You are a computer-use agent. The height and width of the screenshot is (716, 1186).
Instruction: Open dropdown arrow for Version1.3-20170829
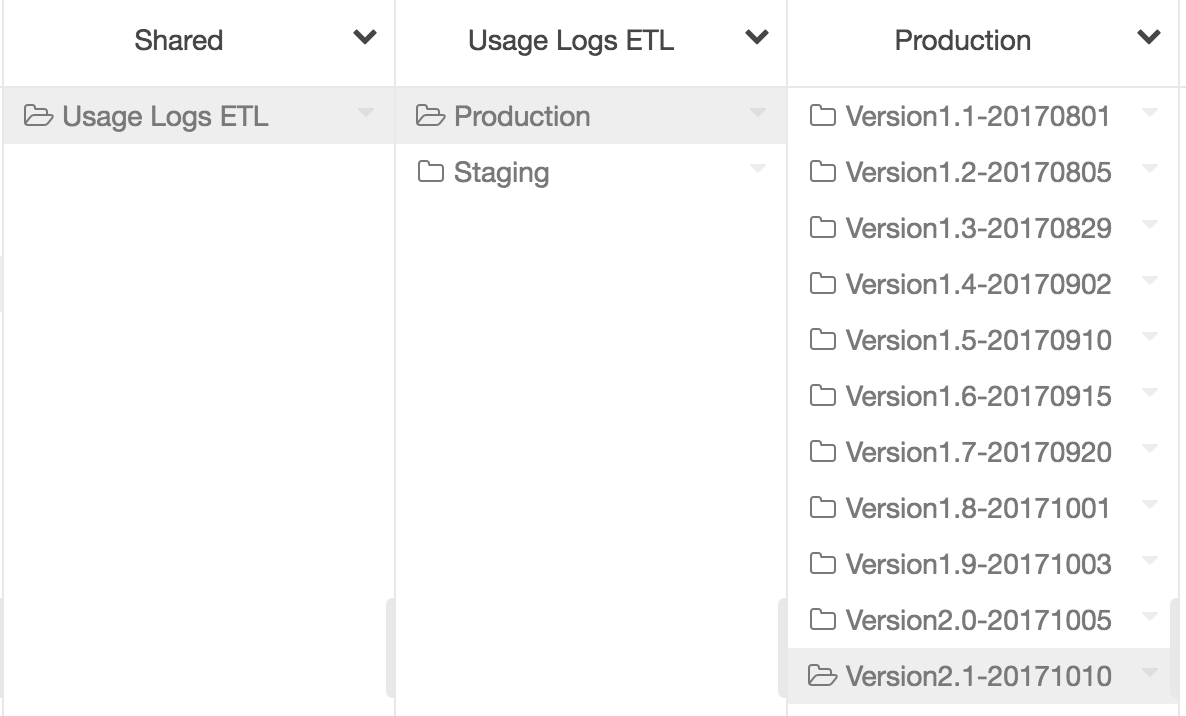[1150, 225]
